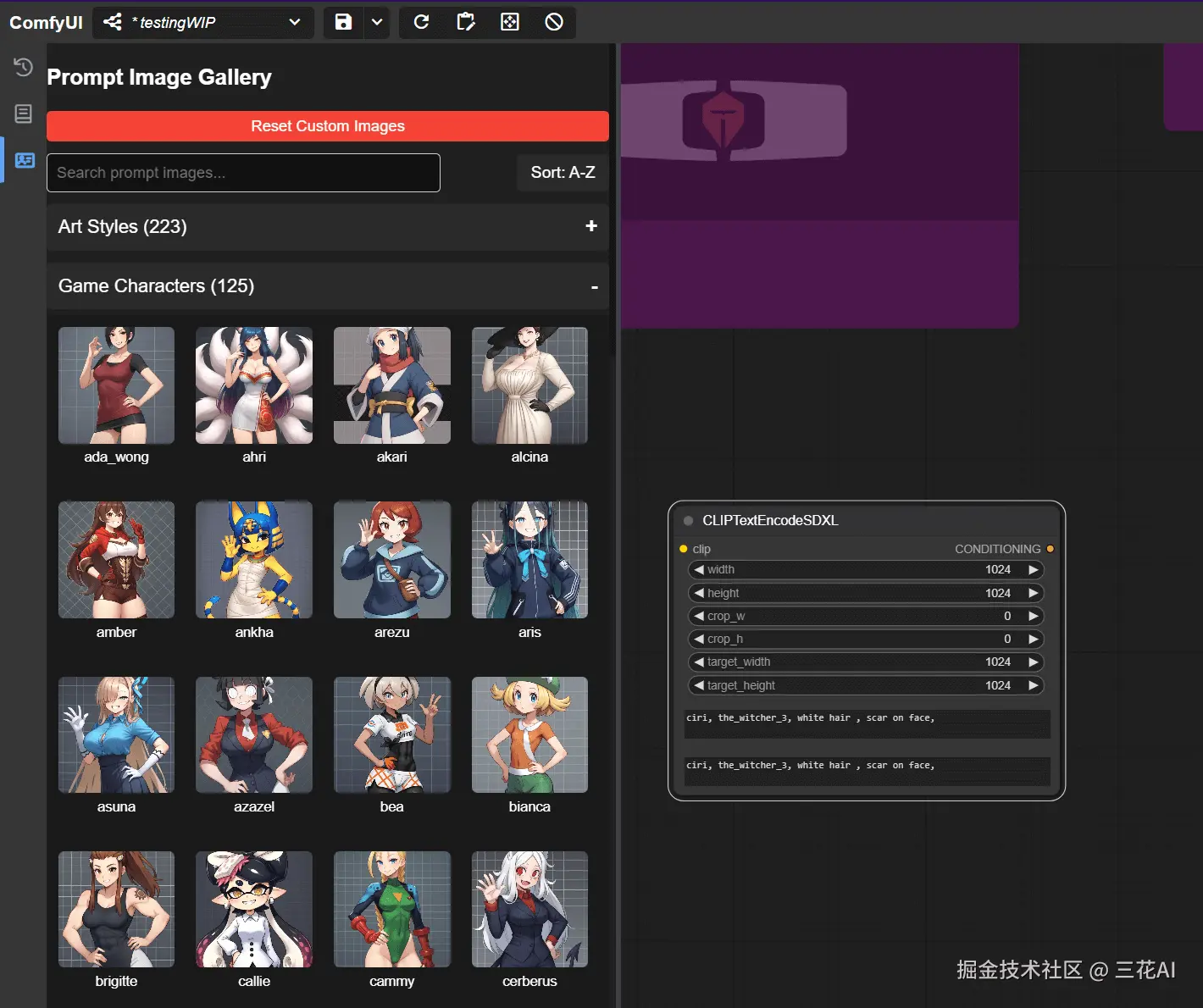Decrease crop_w with left arrow
The width and height of the screenshot is (1203, 1008).
(699, 616)
